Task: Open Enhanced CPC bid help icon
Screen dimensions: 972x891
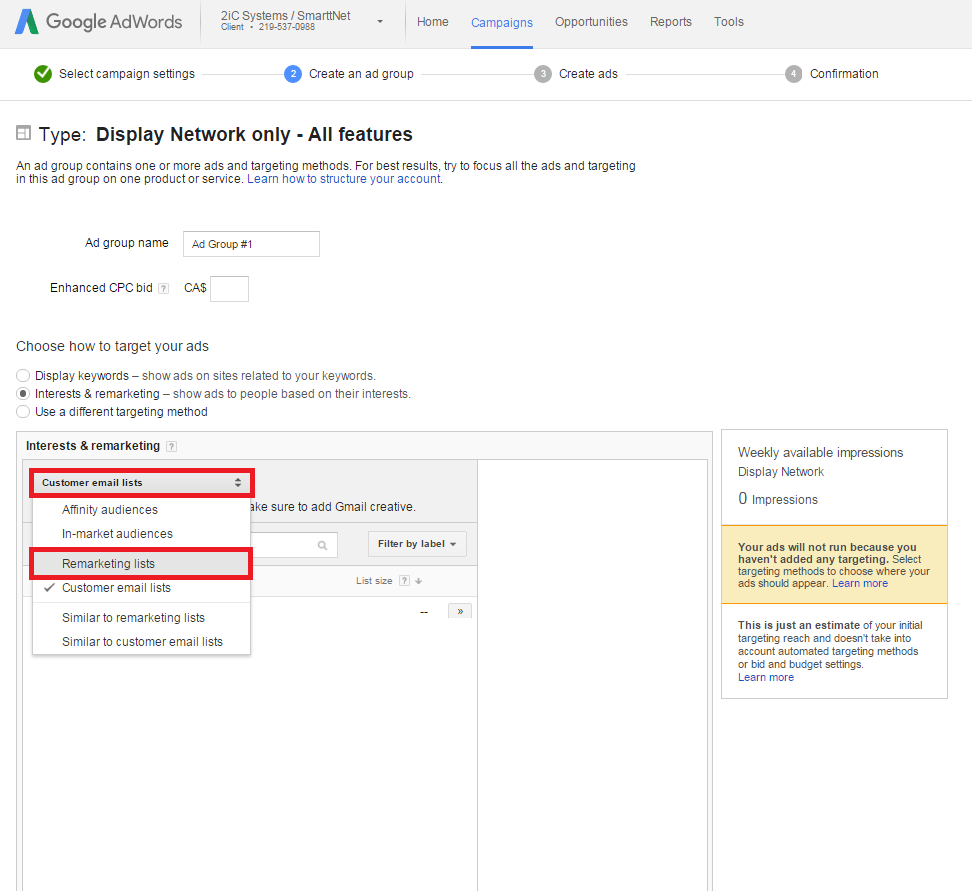Action: pyautogui.click(x=164, y=288)
